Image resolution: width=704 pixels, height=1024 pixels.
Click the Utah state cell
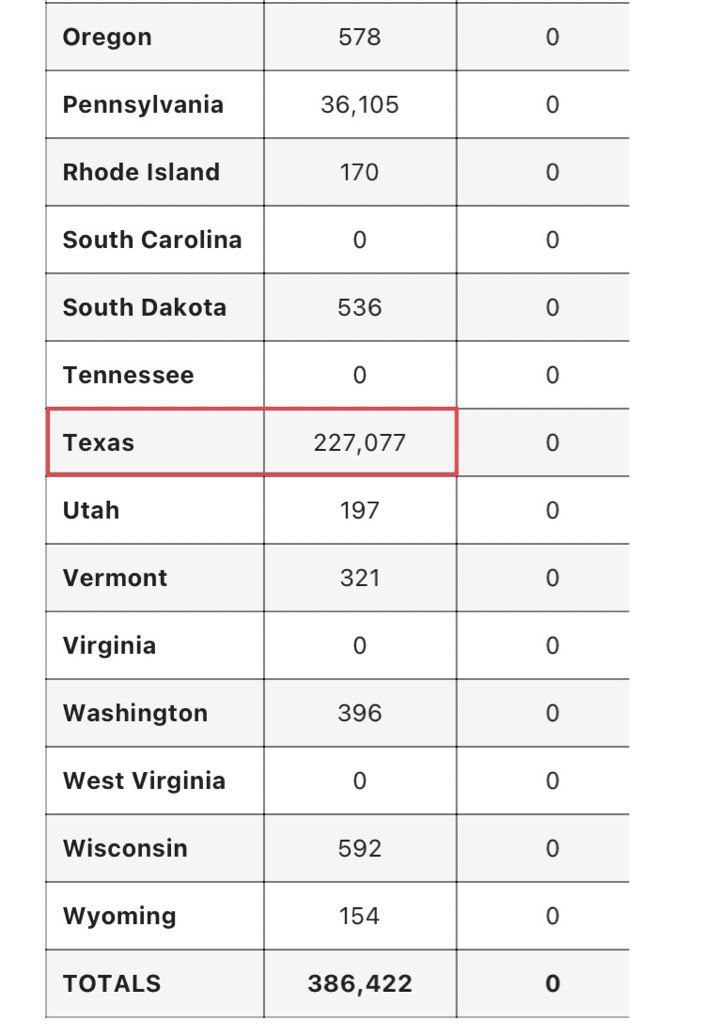[91, 510]
